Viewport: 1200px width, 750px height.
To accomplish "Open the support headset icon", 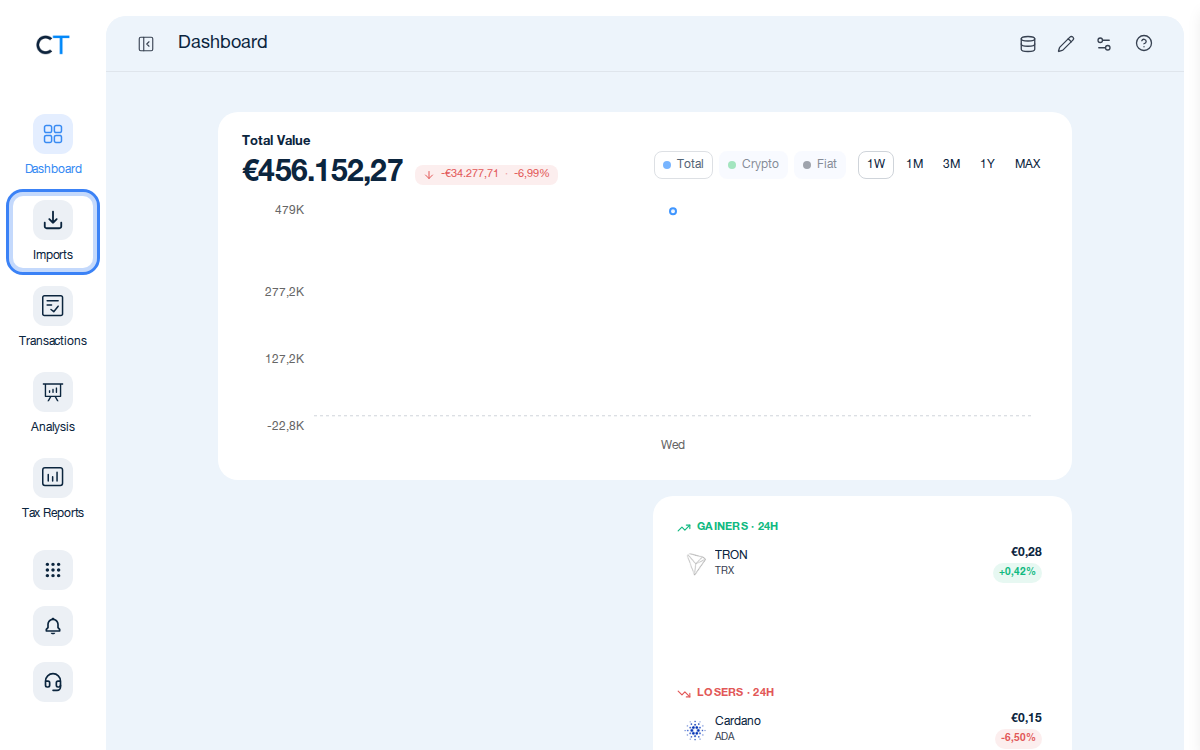I will 53,682.
